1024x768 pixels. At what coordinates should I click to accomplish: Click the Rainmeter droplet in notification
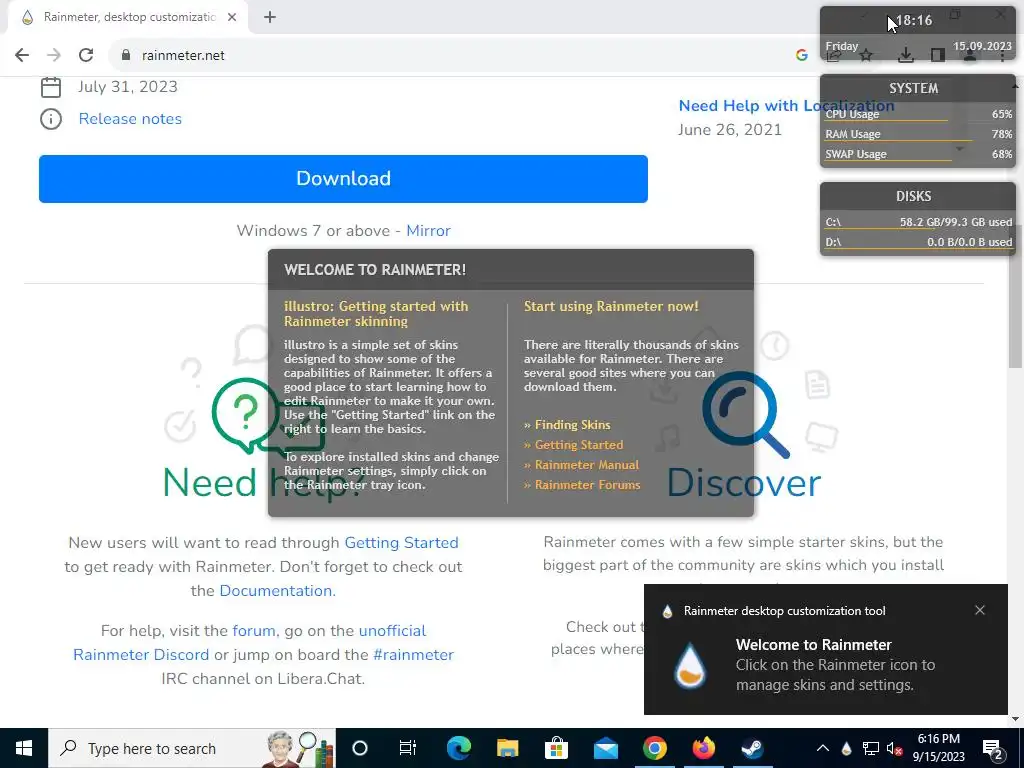(x=690, y=665)
